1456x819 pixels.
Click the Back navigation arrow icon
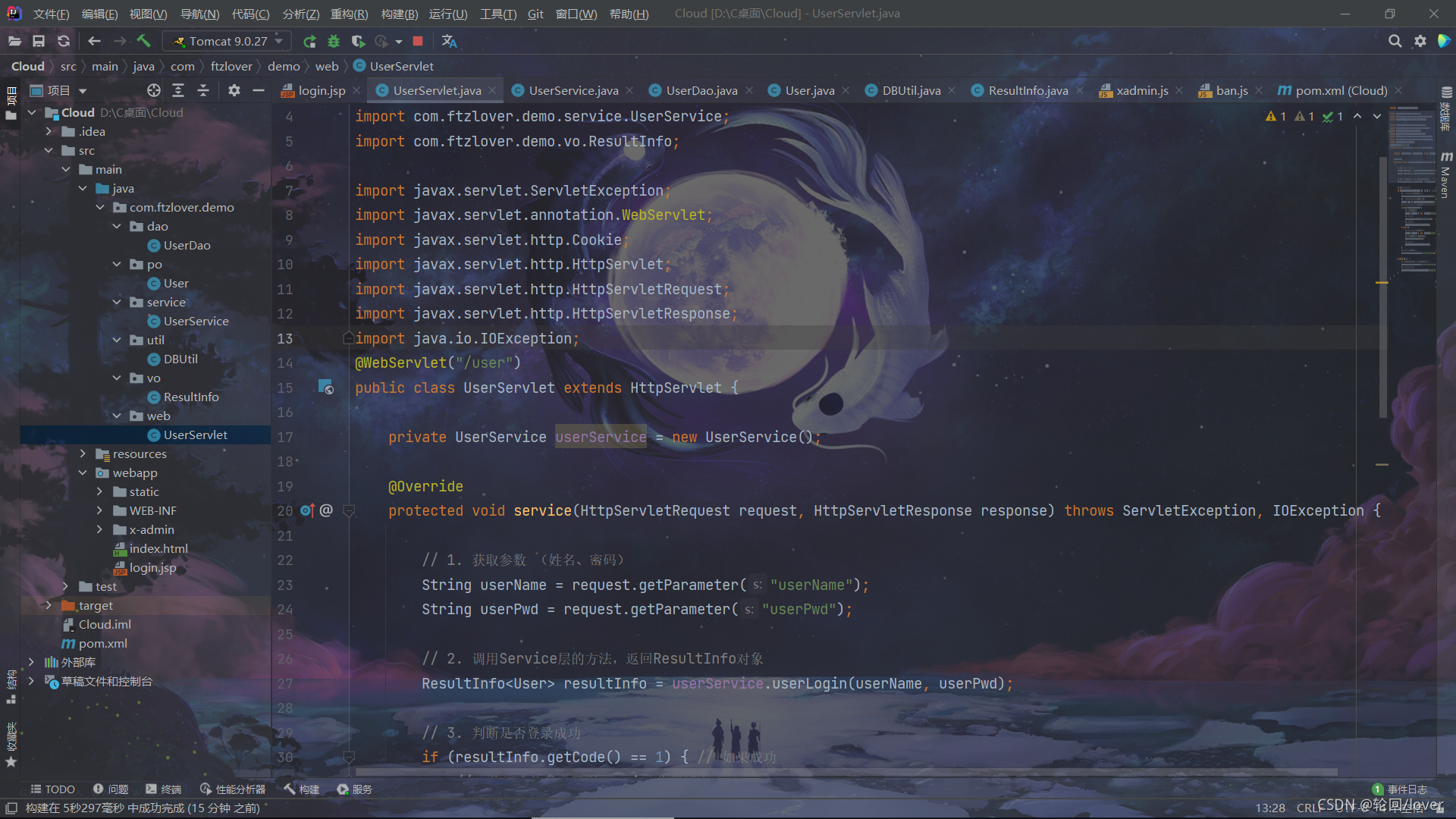94,41
